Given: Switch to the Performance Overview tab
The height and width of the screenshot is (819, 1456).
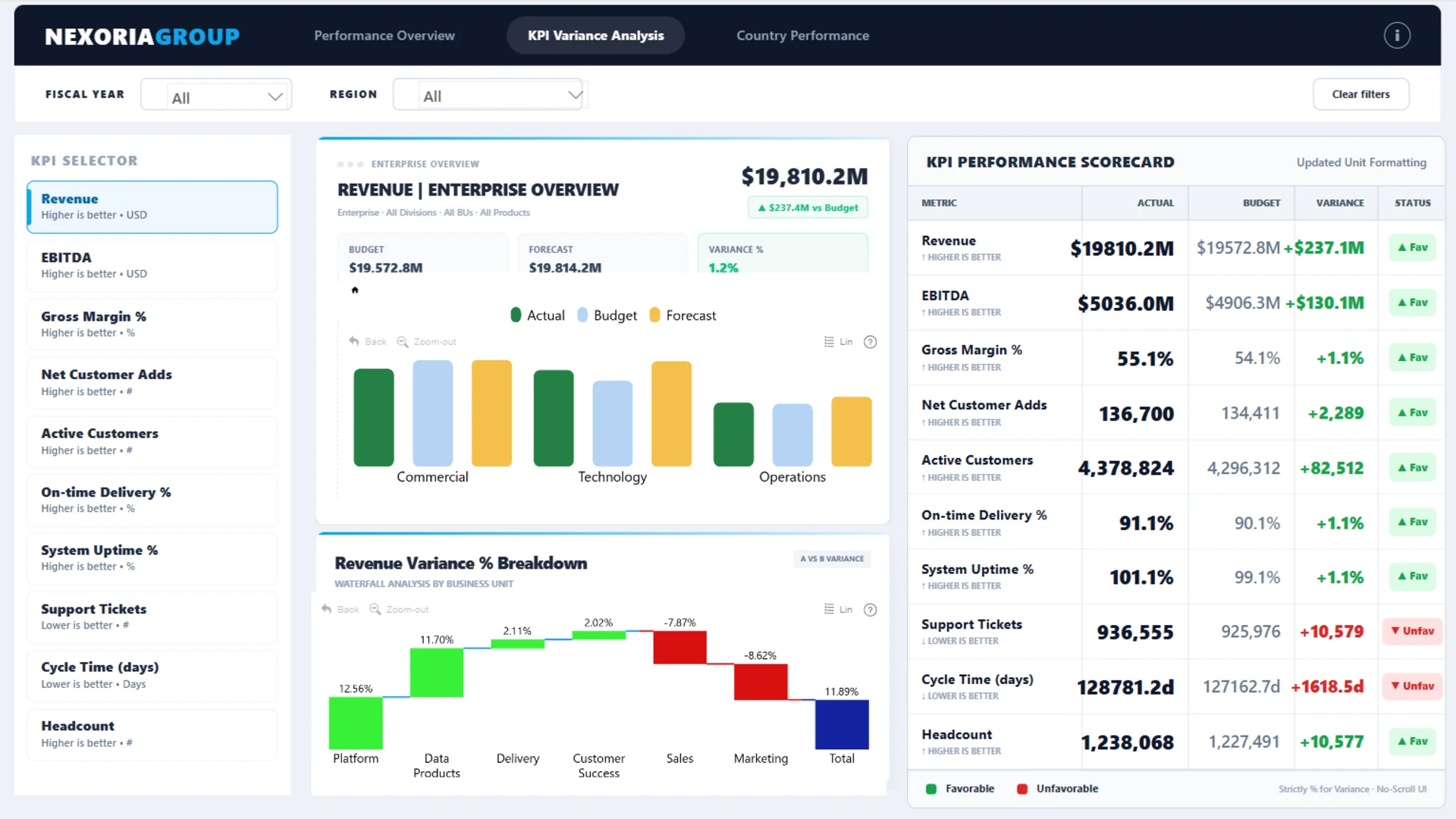Looking at the screenshot, I should [384, 36].
